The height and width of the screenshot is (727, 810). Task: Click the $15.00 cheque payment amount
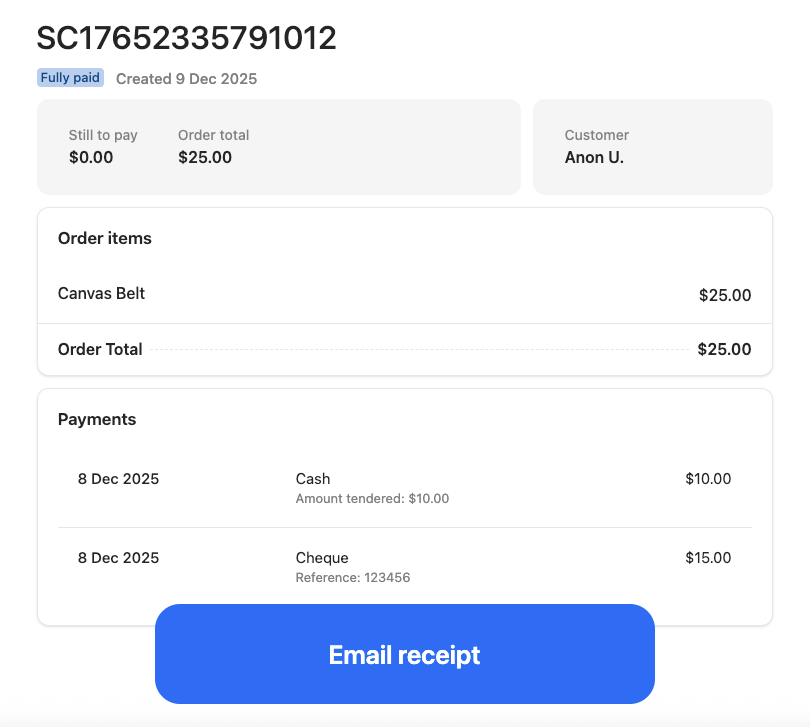708,557
